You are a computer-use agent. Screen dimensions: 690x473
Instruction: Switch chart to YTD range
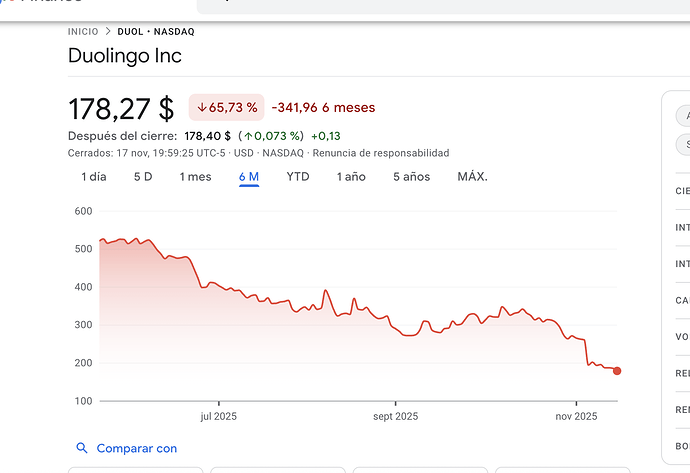click(298, 177)
